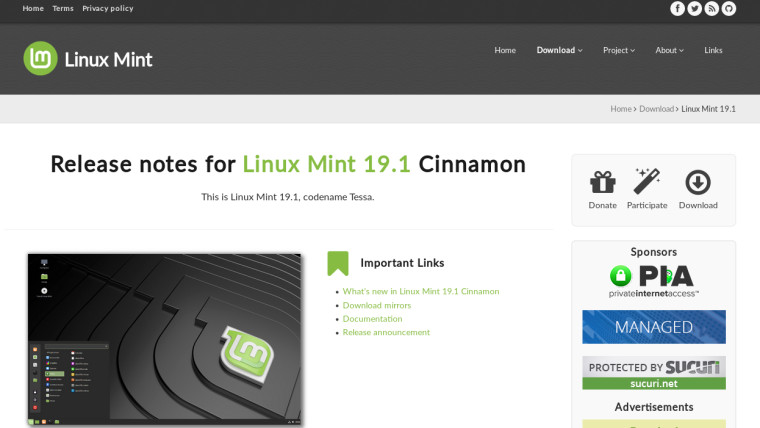The width and height of the screenshot is (760, 428).
Task: Click the Linux Mint logo
Action: point(88,59)
